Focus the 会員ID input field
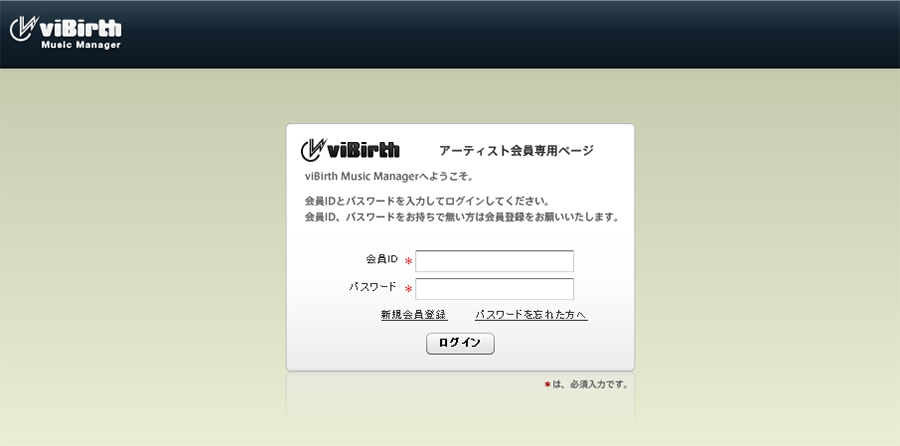 pos(494,261)
